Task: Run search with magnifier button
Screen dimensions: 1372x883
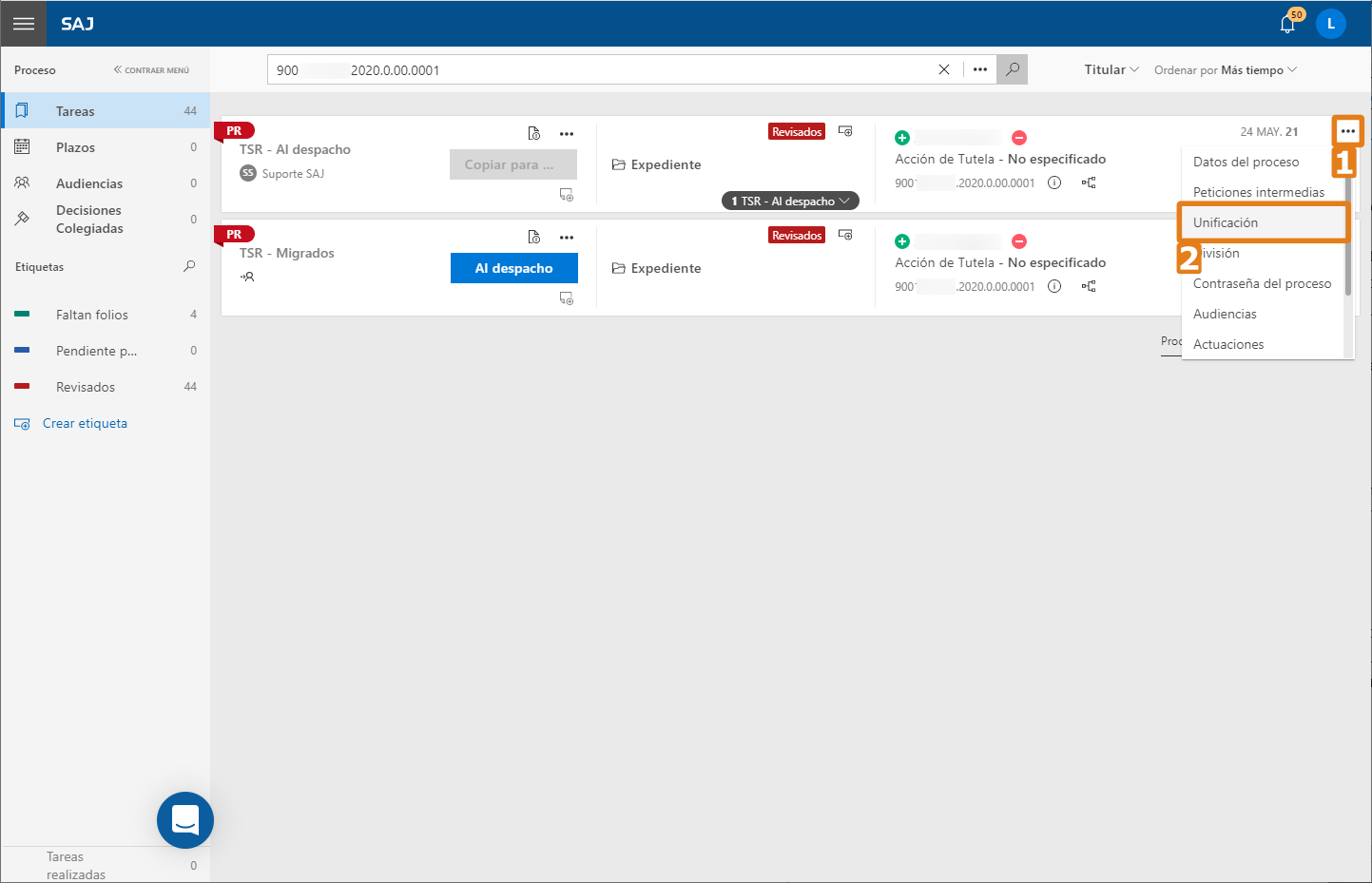Action: click(1013, 69)
